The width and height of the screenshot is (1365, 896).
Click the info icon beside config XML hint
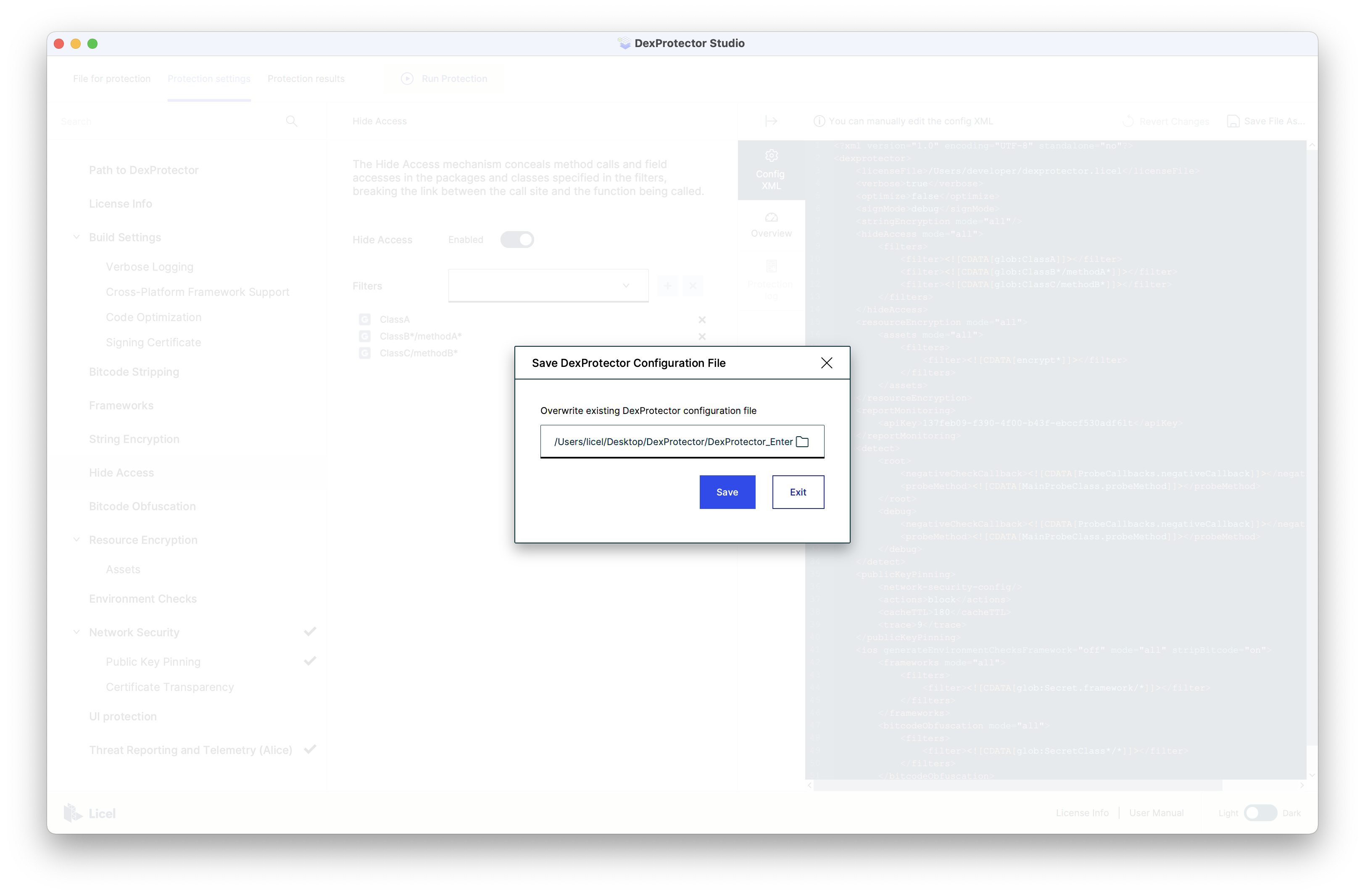coord(819,121)
